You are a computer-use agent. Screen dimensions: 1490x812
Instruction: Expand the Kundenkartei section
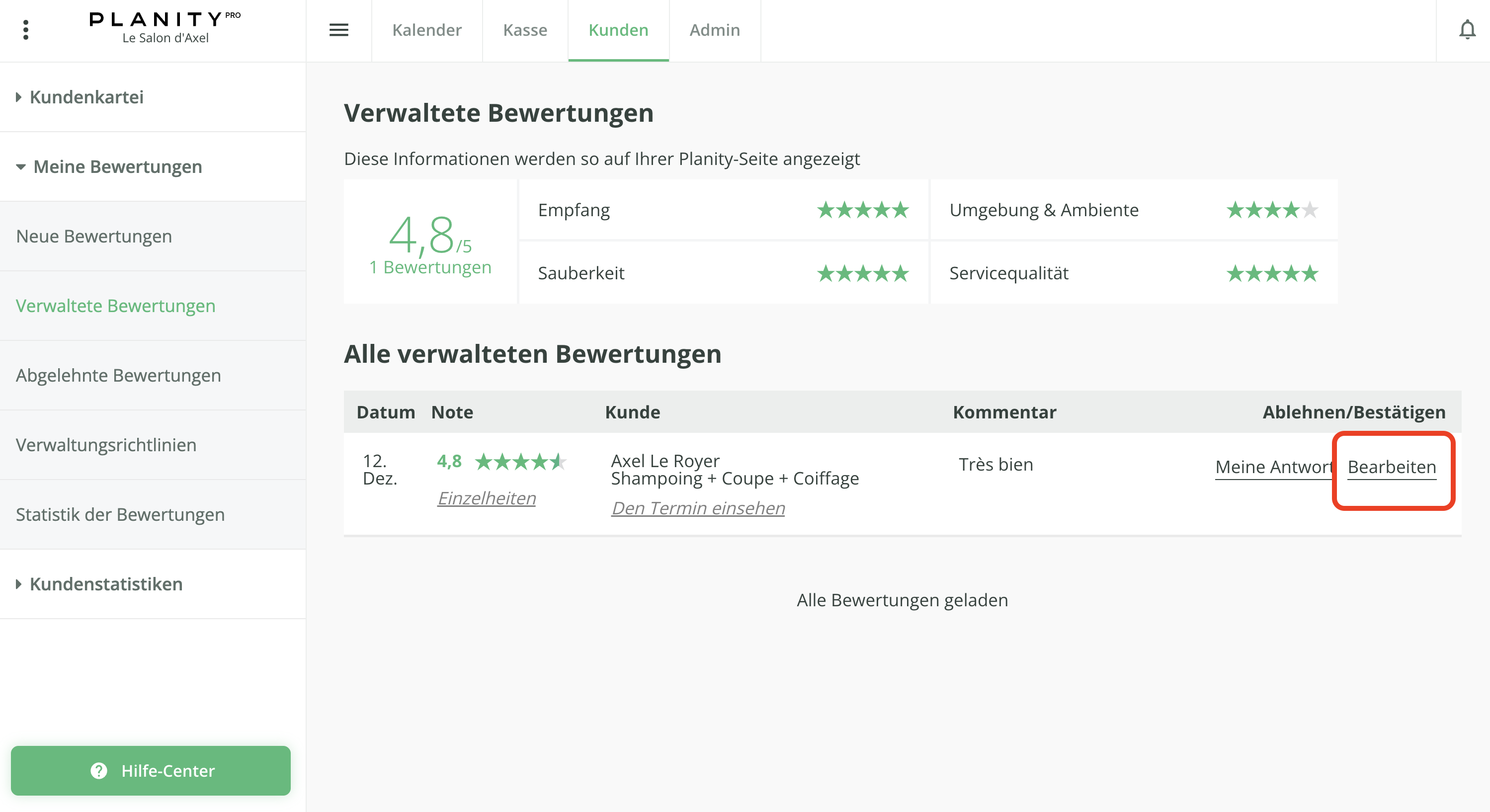click(x=87, y=97)
